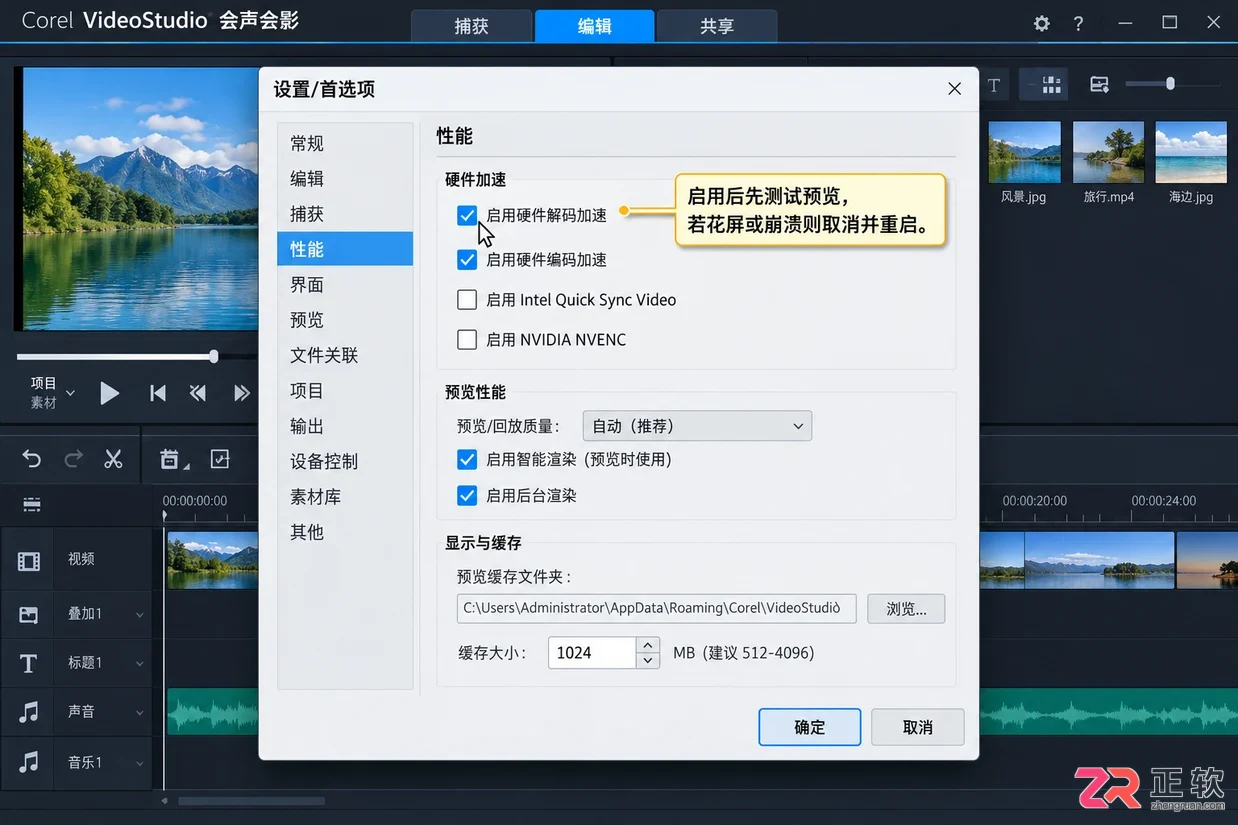Increase cache size with up stepper
This screenshot has width=1238, height=825.
pos(648,645)
